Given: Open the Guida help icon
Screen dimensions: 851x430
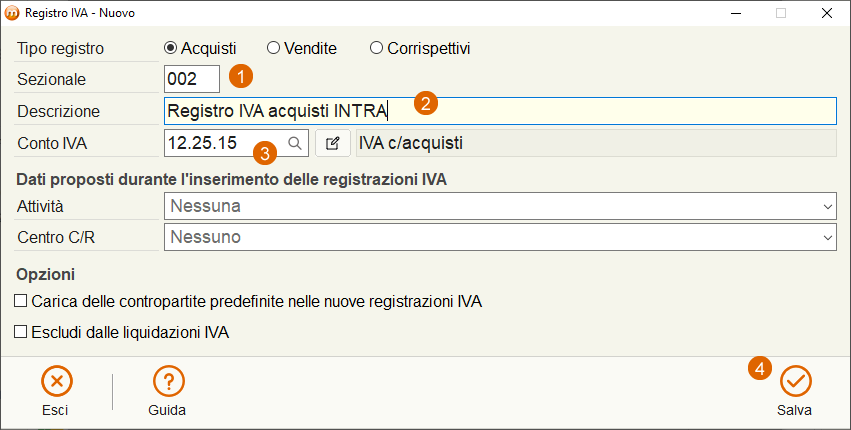Looking at the screenshot, I should click(x=169, y=382).
